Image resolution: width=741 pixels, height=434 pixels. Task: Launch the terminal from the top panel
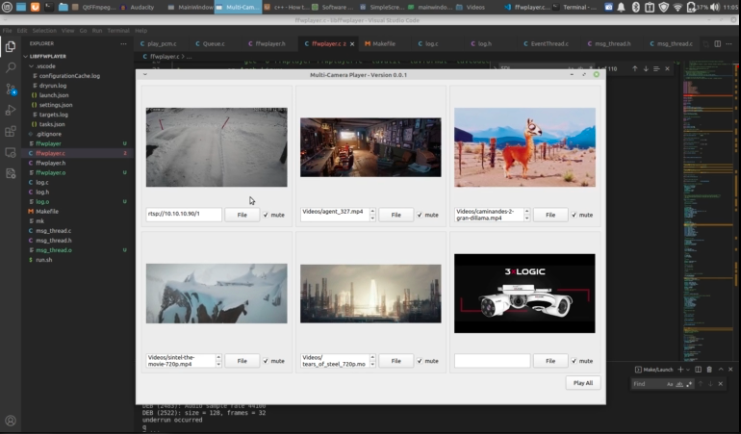pos(49,7)
